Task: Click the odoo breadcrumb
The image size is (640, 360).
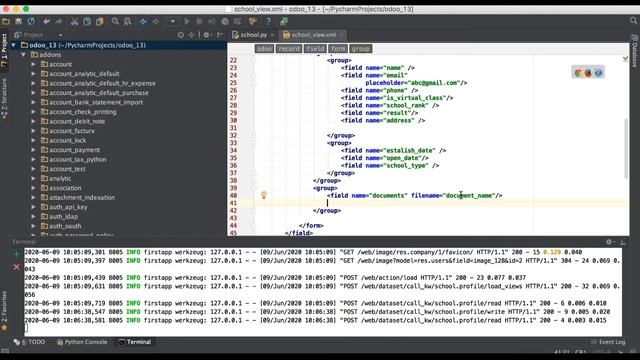Action: (264, 49)
